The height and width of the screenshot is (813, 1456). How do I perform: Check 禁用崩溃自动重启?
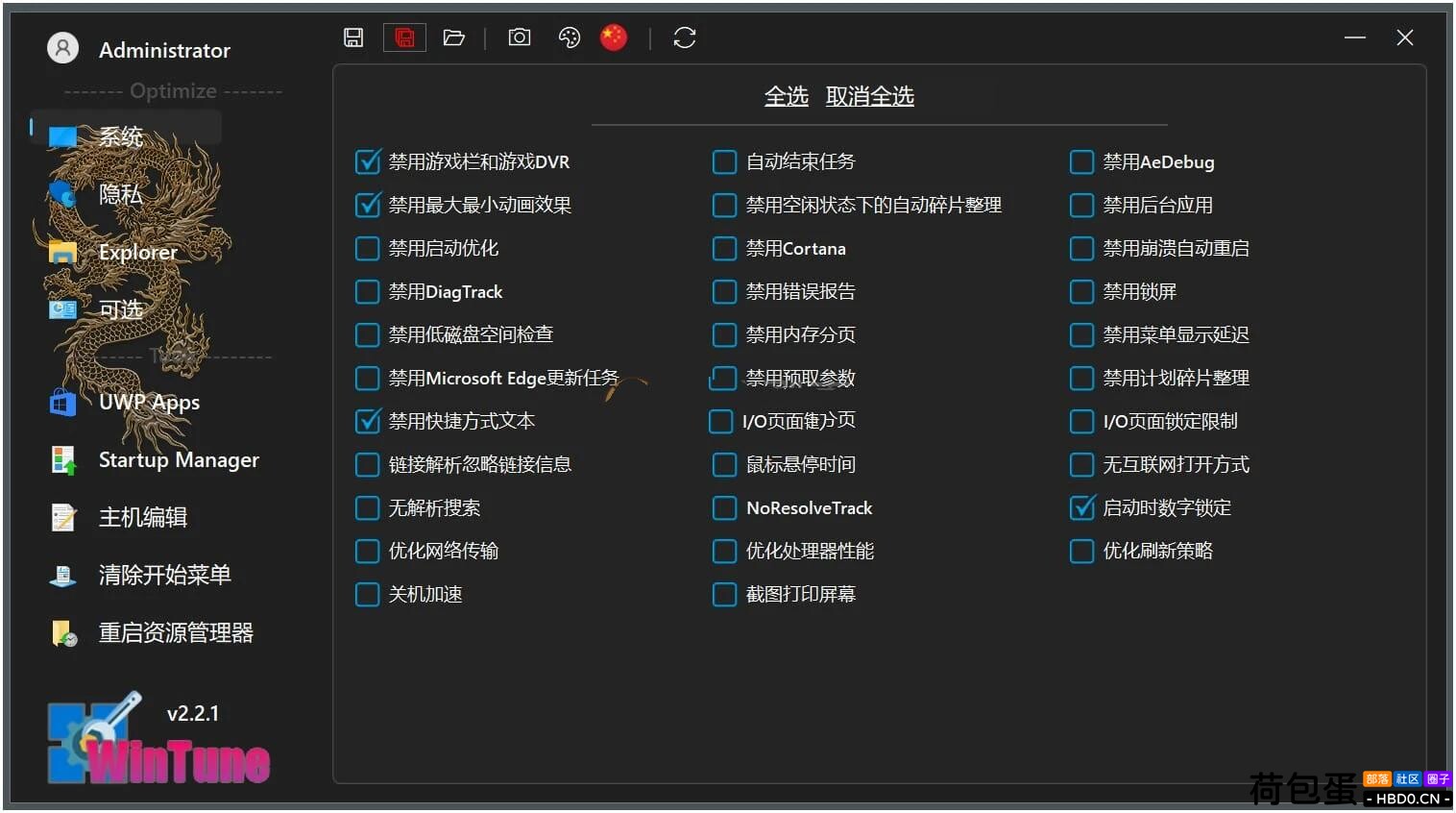point(1082,248)
